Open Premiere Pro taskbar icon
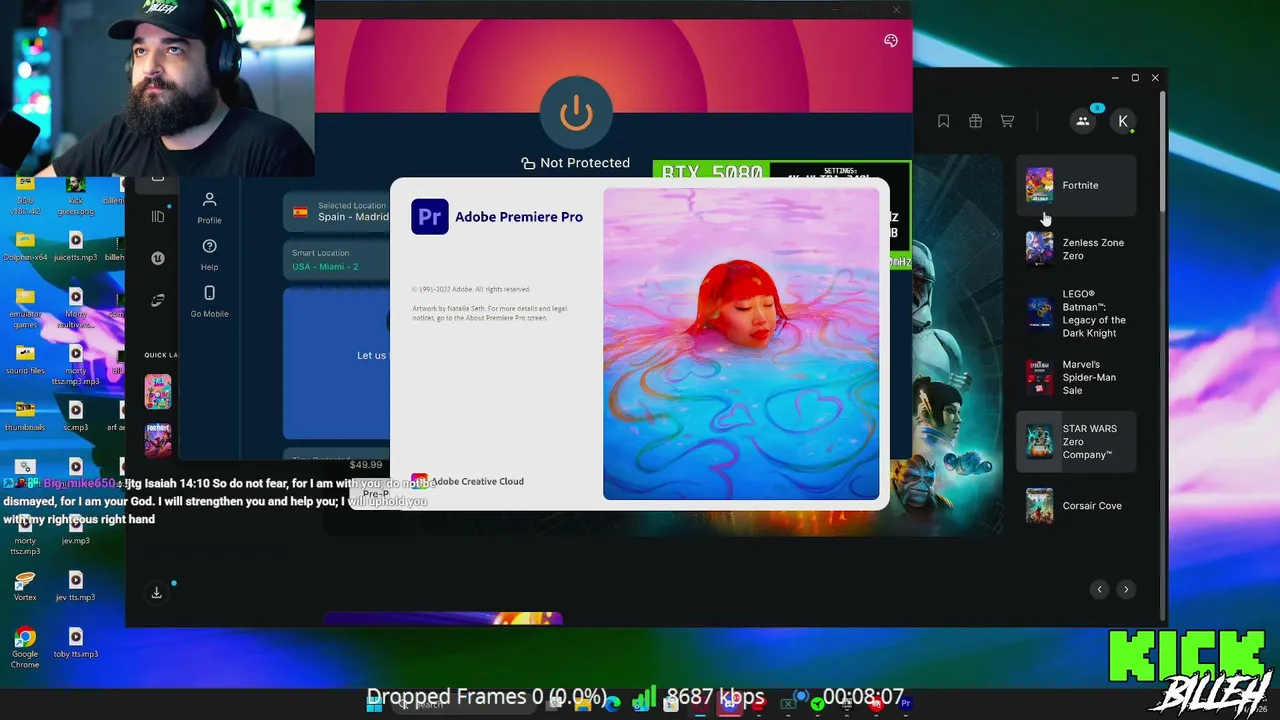The image size is (1280, 720). (905, 704)
